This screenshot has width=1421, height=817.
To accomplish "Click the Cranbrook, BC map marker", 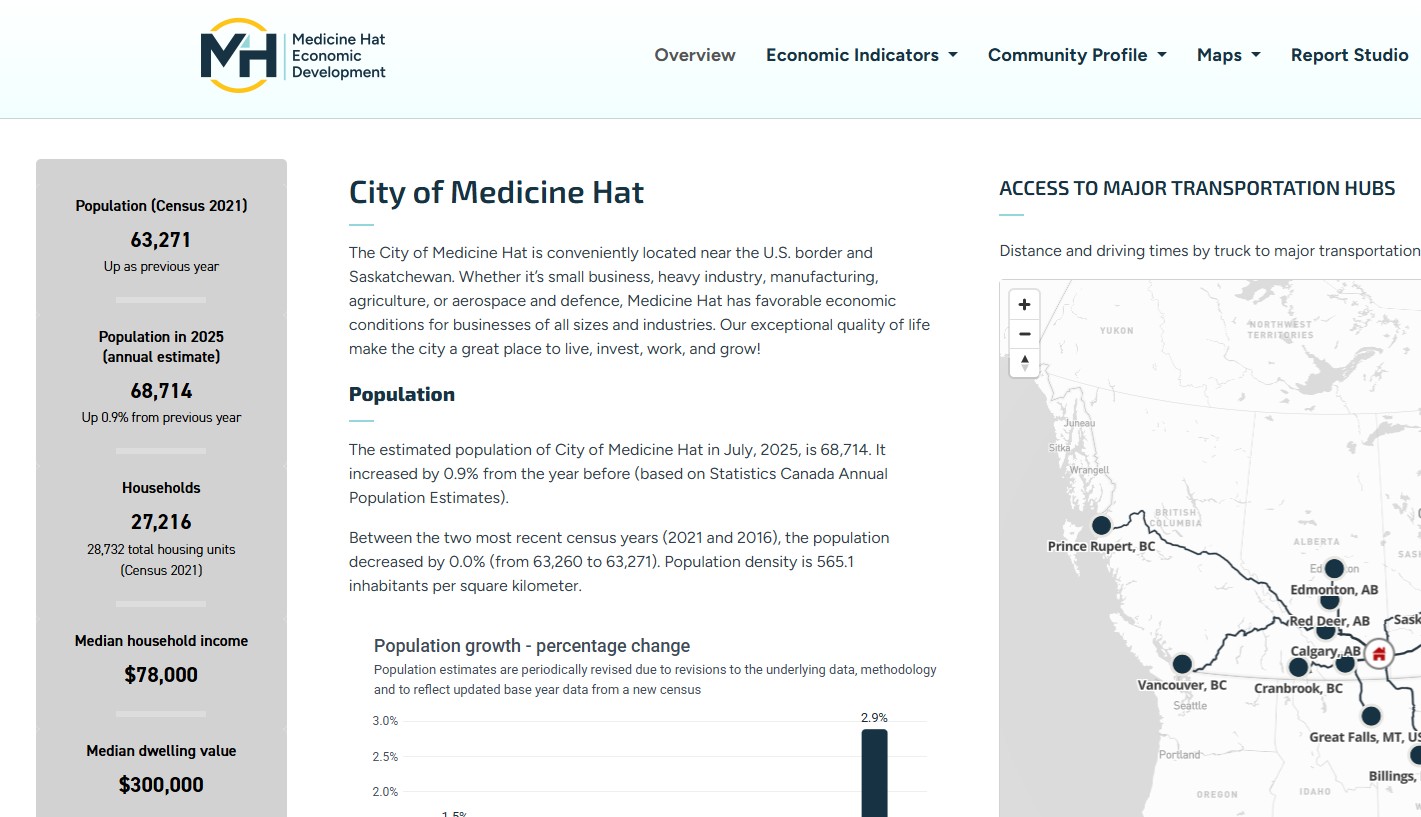I will pyautogui.click(x=1298, y=667).
